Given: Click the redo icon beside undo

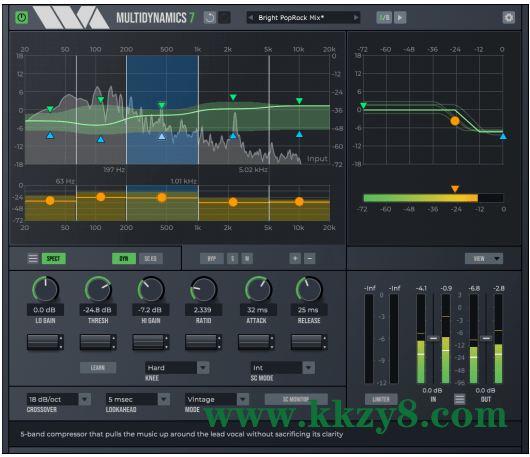Looking at the screenshot, I should 224,18.
